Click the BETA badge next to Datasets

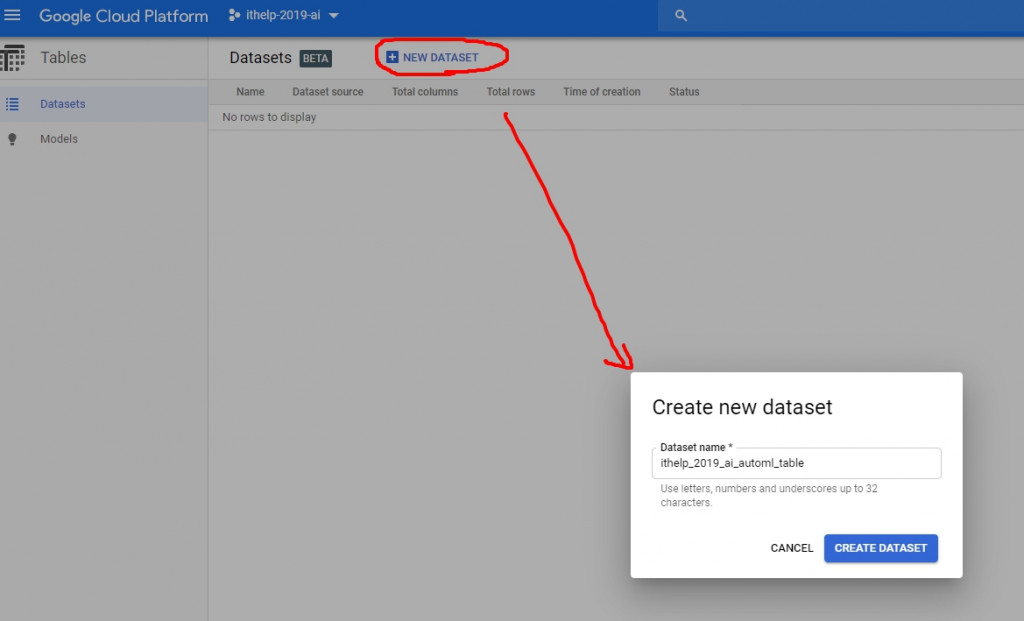(315, 58)
